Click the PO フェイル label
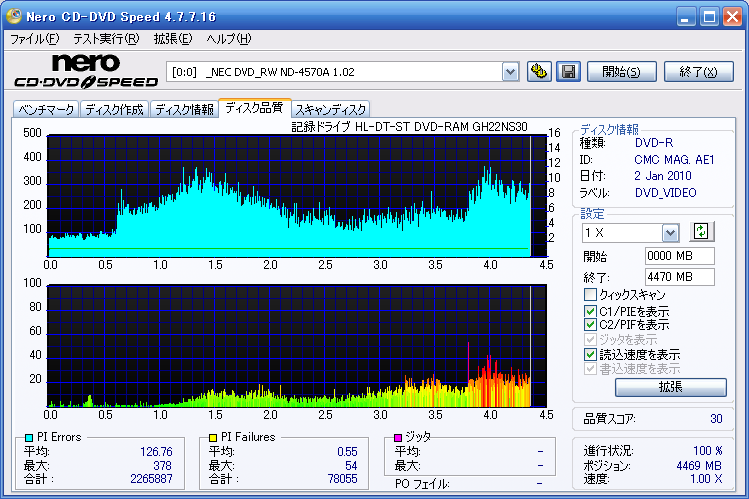 tap(422, 484)
